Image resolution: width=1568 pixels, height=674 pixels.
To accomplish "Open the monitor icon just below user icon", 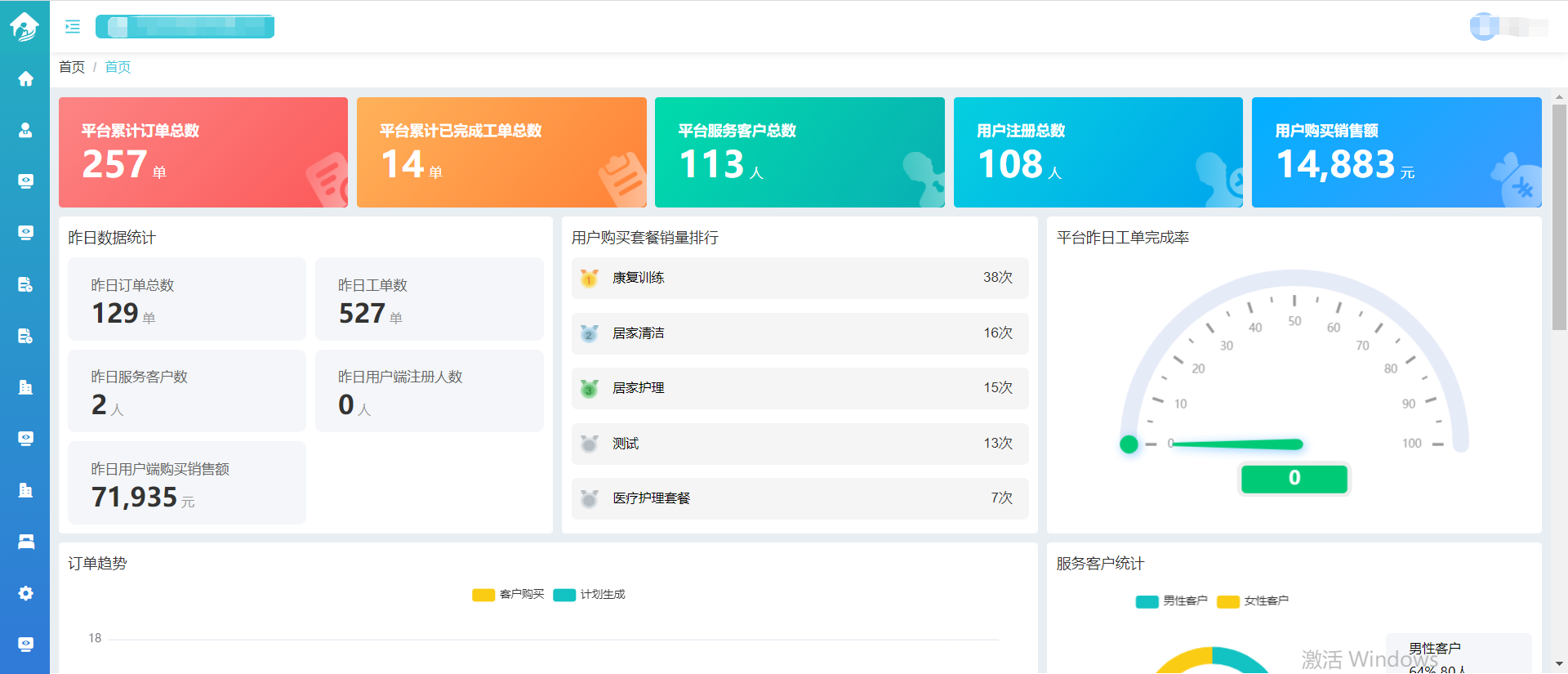I will tap(26, 181).
